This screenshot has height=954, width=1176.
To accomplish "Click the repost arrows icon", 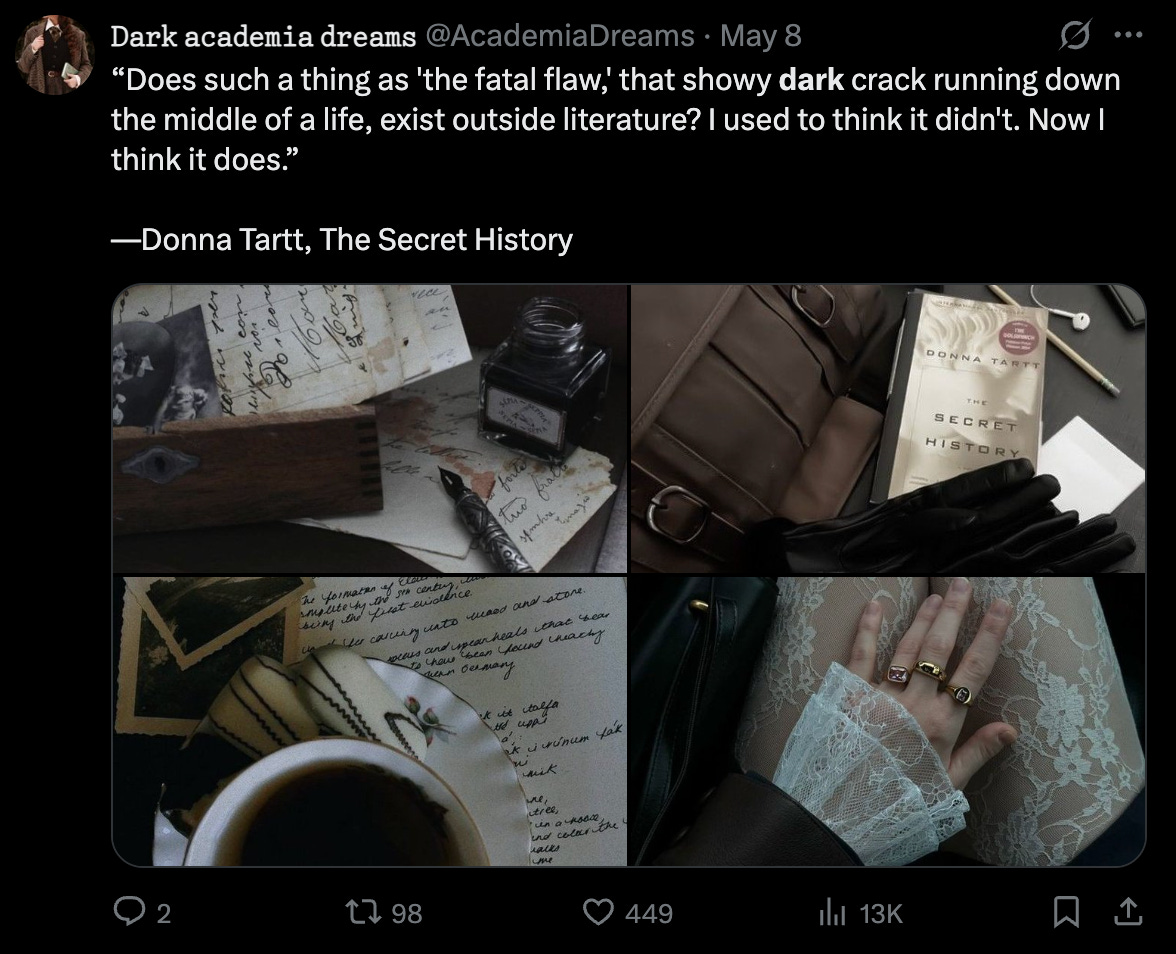I will point(359,913).
